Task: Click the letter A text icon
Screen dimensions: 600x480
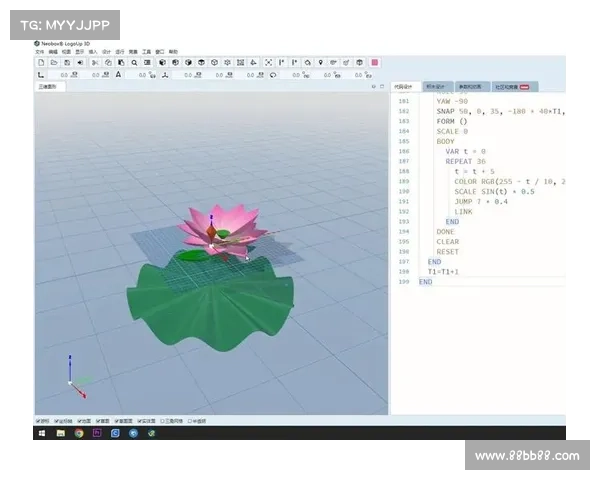Action: (x=119, y=75)
